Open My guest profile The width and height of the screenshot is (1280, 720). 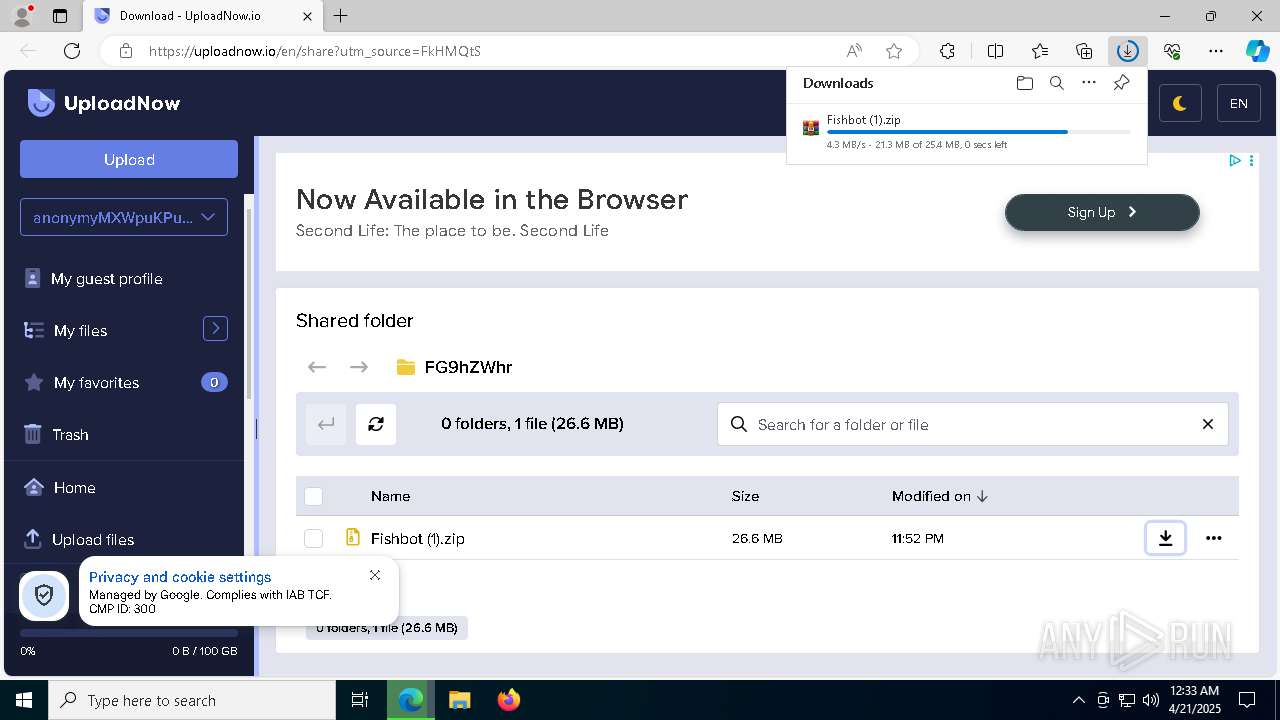[106, 279]
